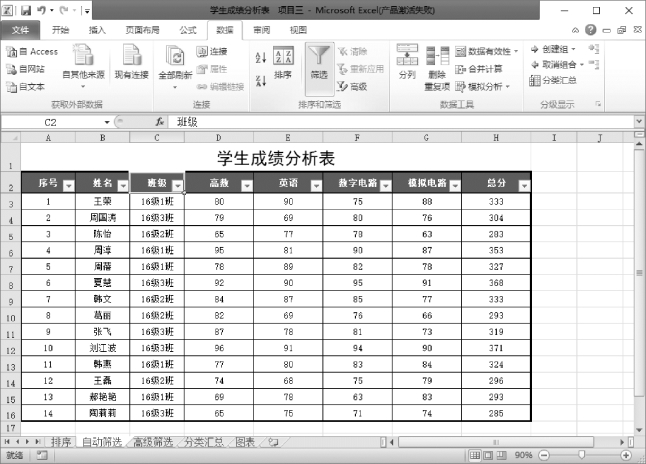Click the 现有连接 icon
Viewport: 646px width, 464px height.
tap(132, 55)
